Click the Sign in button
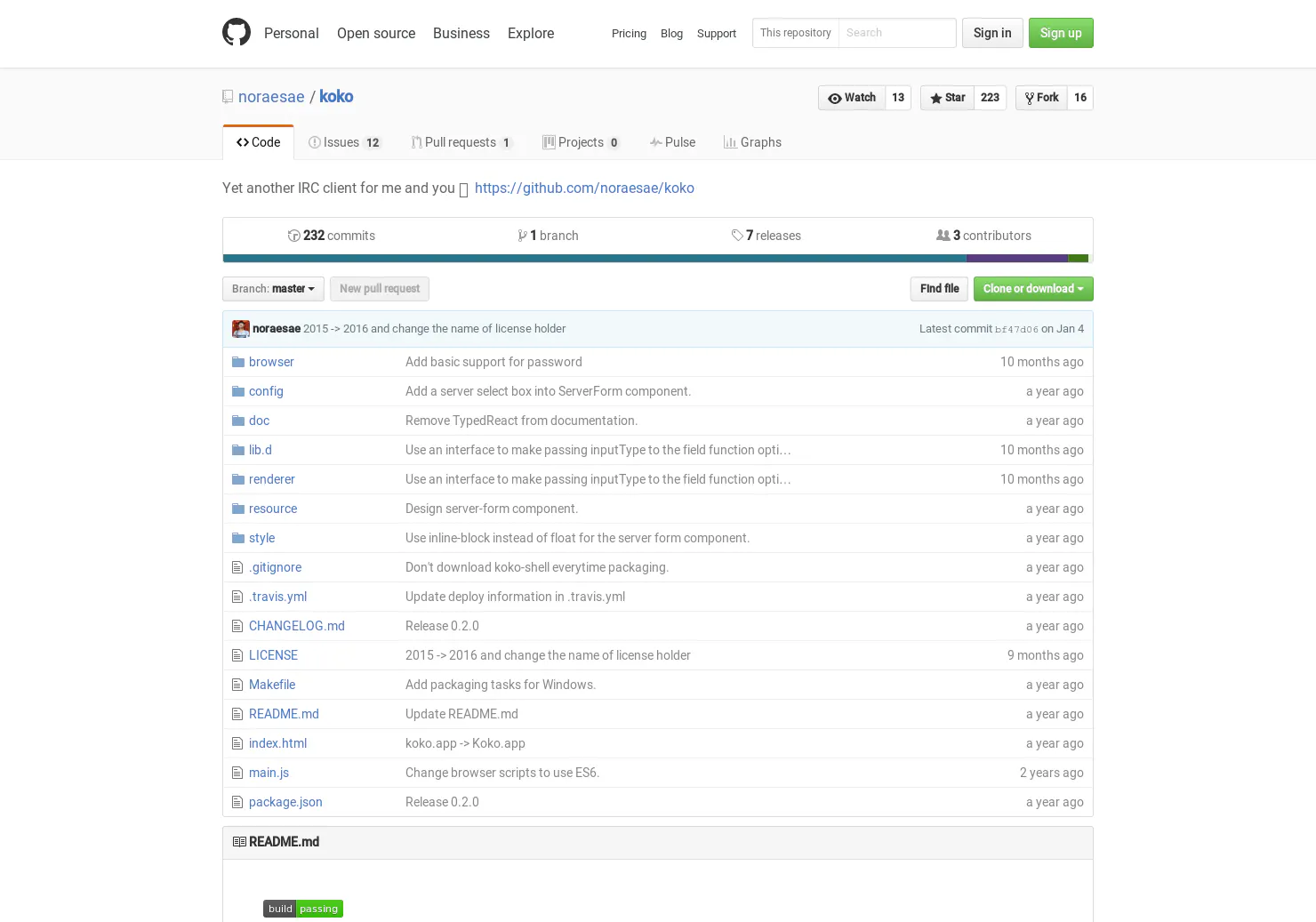The width and height of the screenshot is (1316, 922). point(992,33)
